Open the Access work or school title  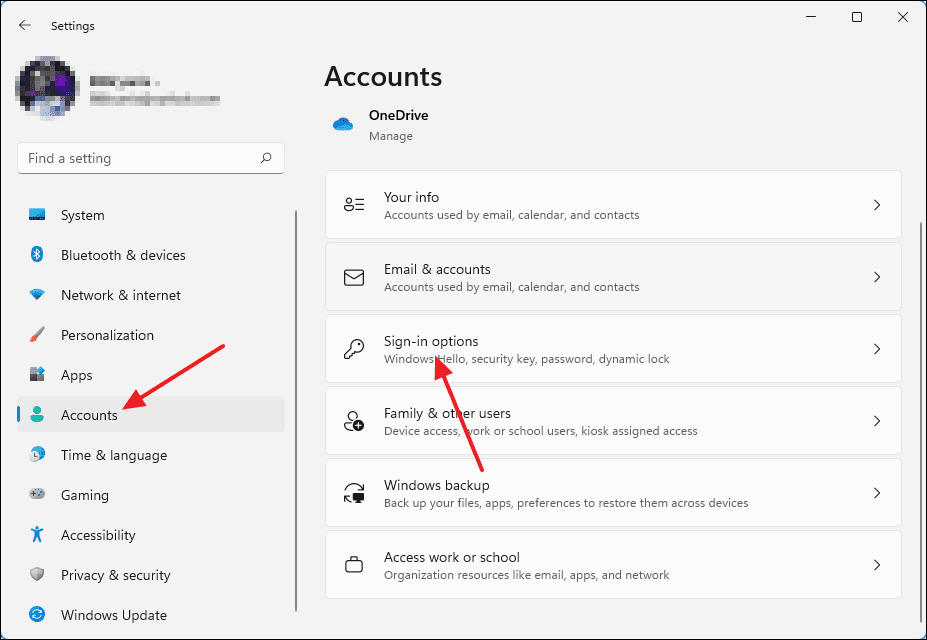(452, 557)
